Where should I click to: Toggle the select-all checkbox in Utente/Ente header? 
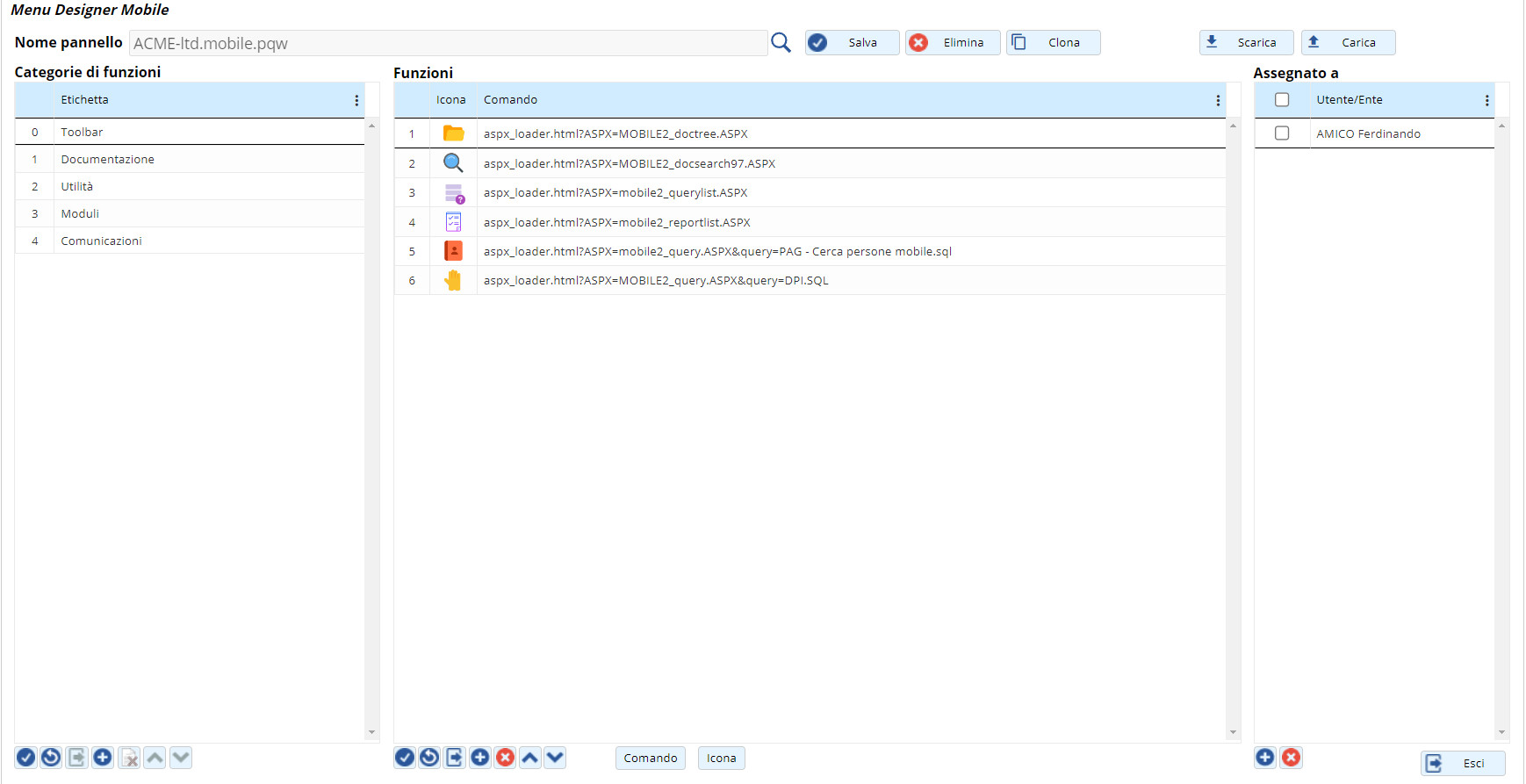coord(1282,100)
